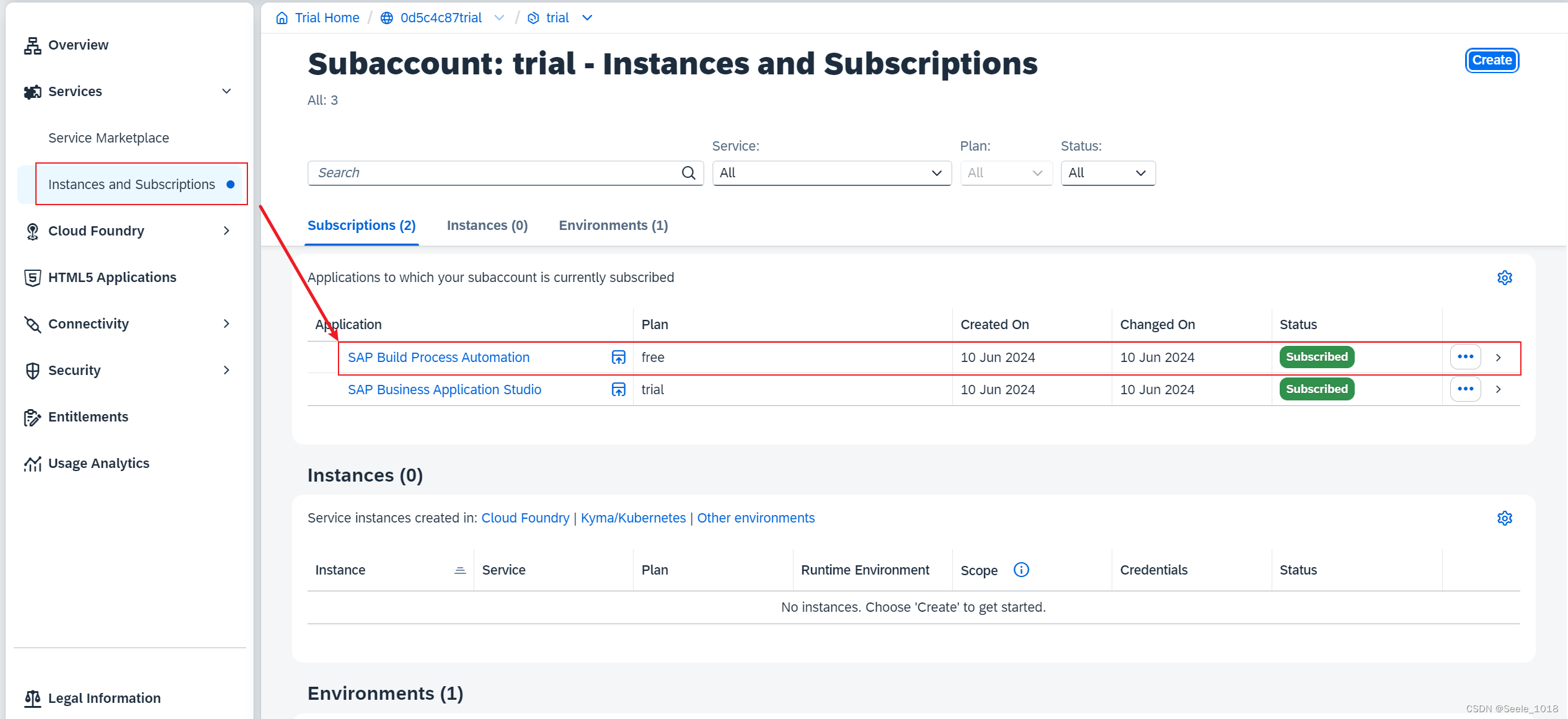The image size is (1568, 719).
Task: Open Overview in the sidebar
Action: coord(78,45)
